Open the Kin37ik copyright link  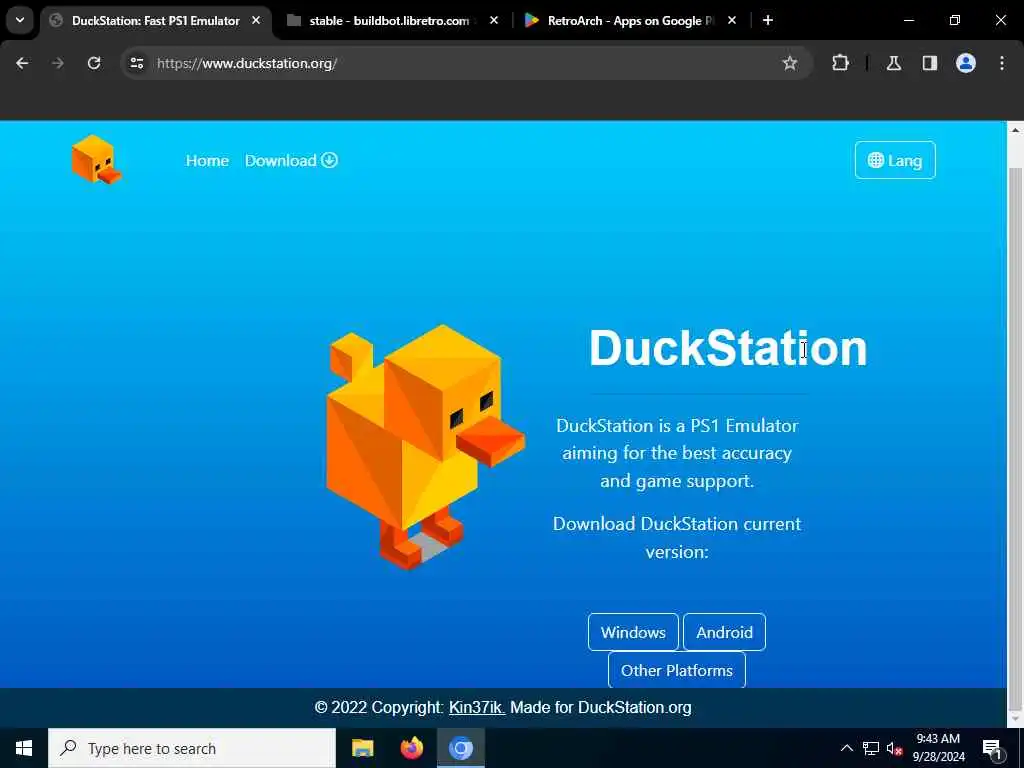pos(477,707)
